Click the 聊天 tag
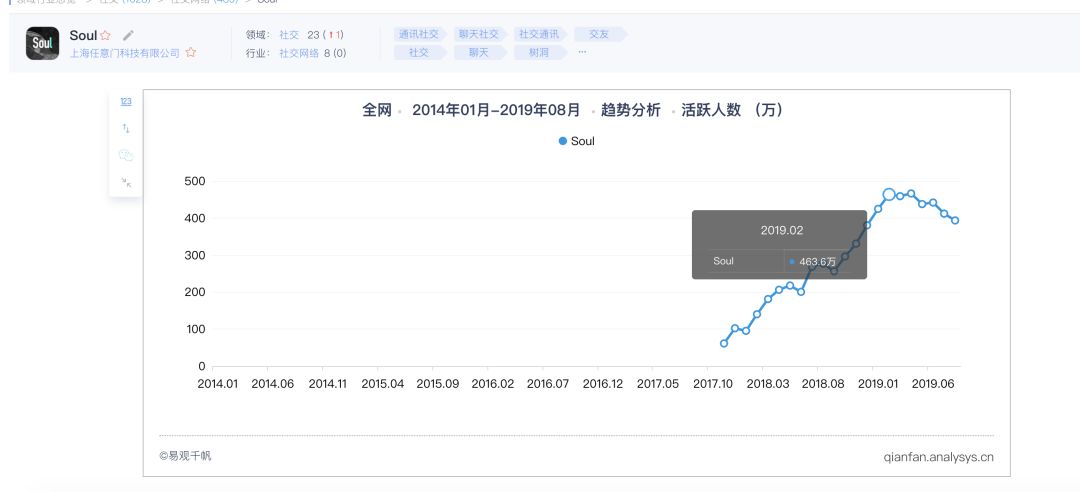The width and height of the screenshot is (1080, 492). click(478, 53)
